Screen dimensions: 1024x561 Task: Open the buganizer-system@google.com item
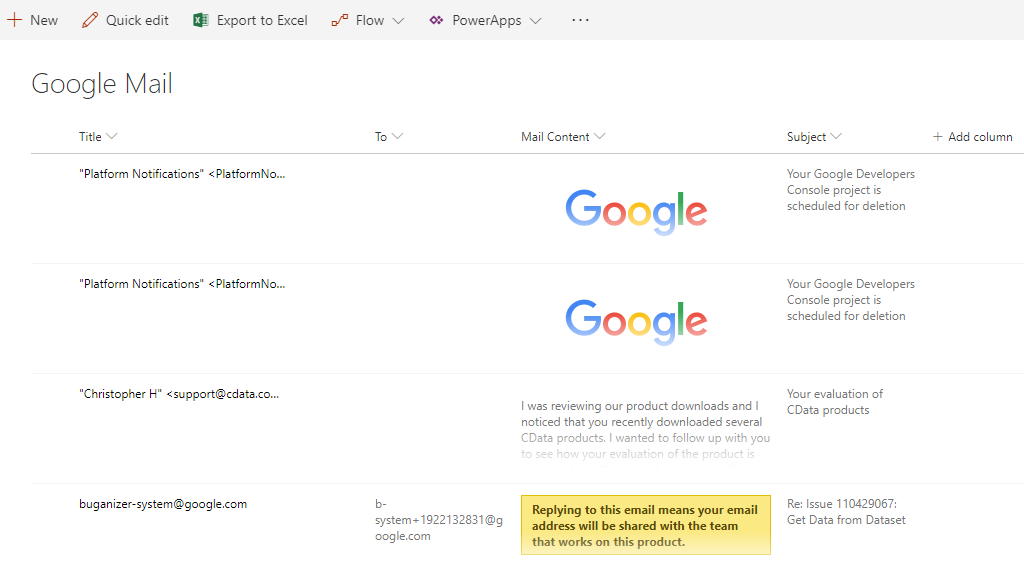click(163, 504)
